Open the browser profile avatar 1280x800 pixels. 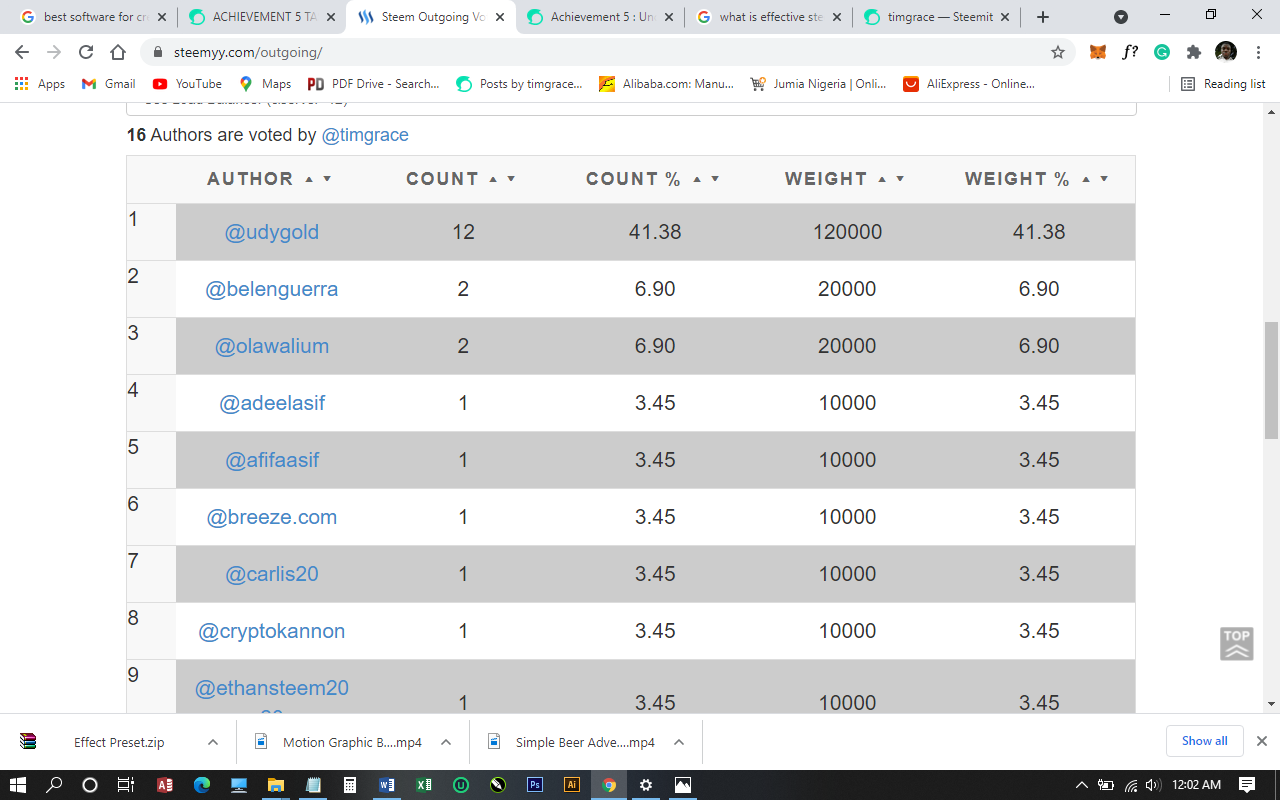pos(1228,51)
